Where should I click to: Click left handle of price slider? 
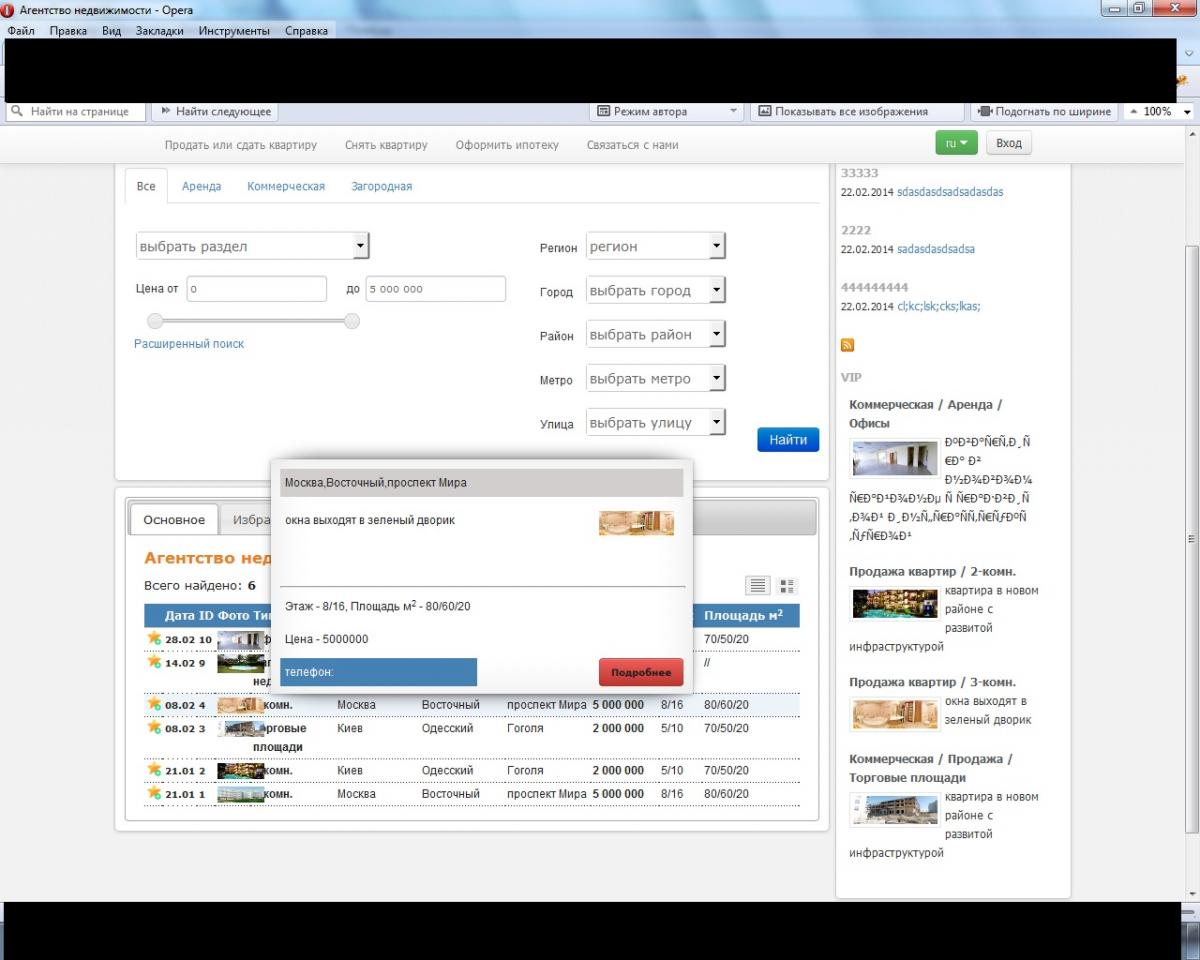(155, 321)
